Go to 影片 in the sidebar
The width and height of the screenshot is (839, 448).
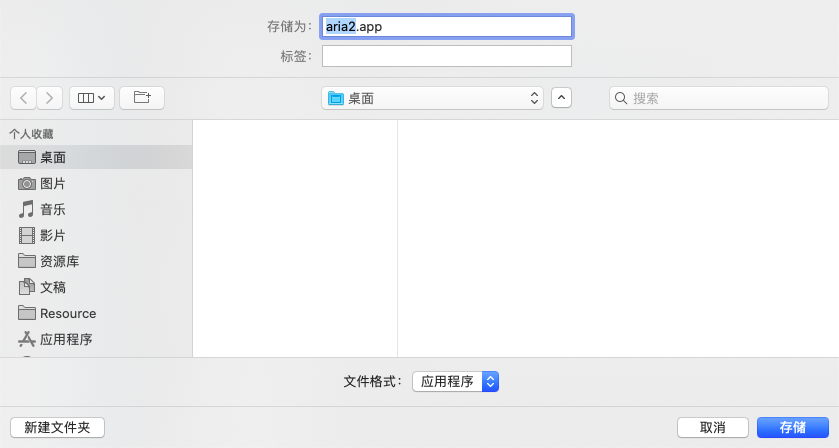click(52, 236)
